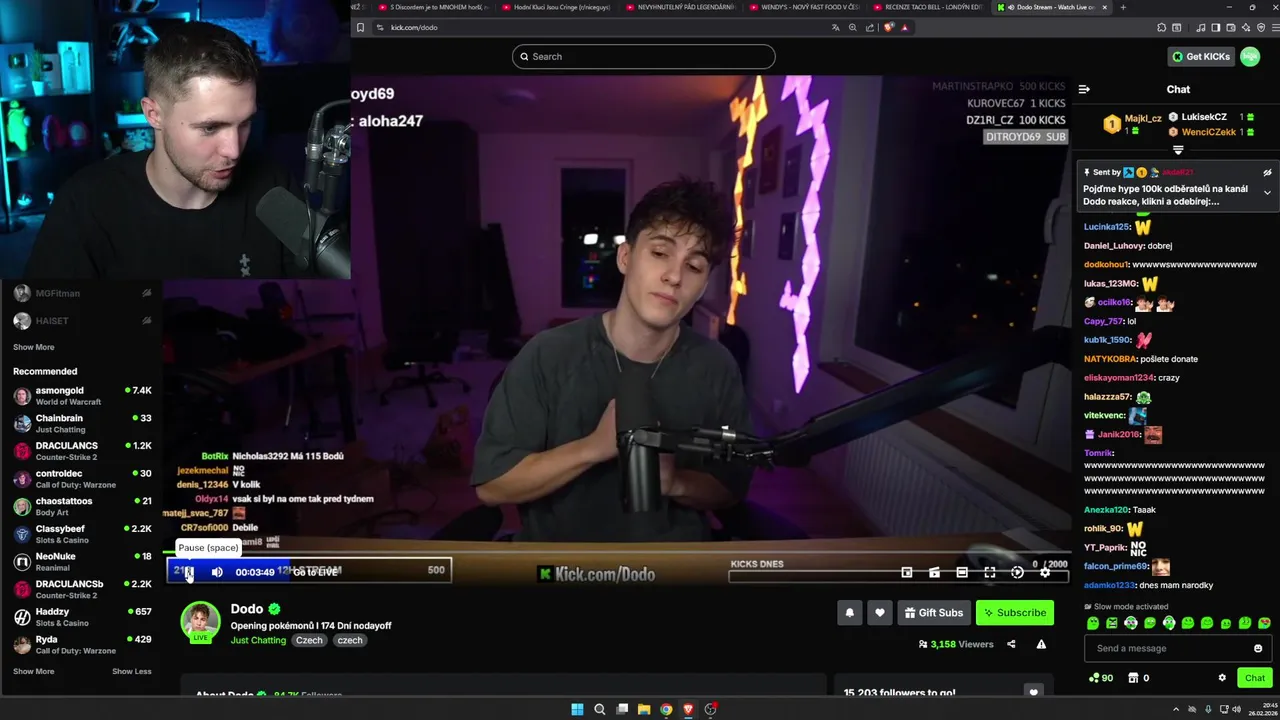The height and width of the screenshot is (720, 1280).
Task: Click the first Czech language tag
Action: (309, 640)
